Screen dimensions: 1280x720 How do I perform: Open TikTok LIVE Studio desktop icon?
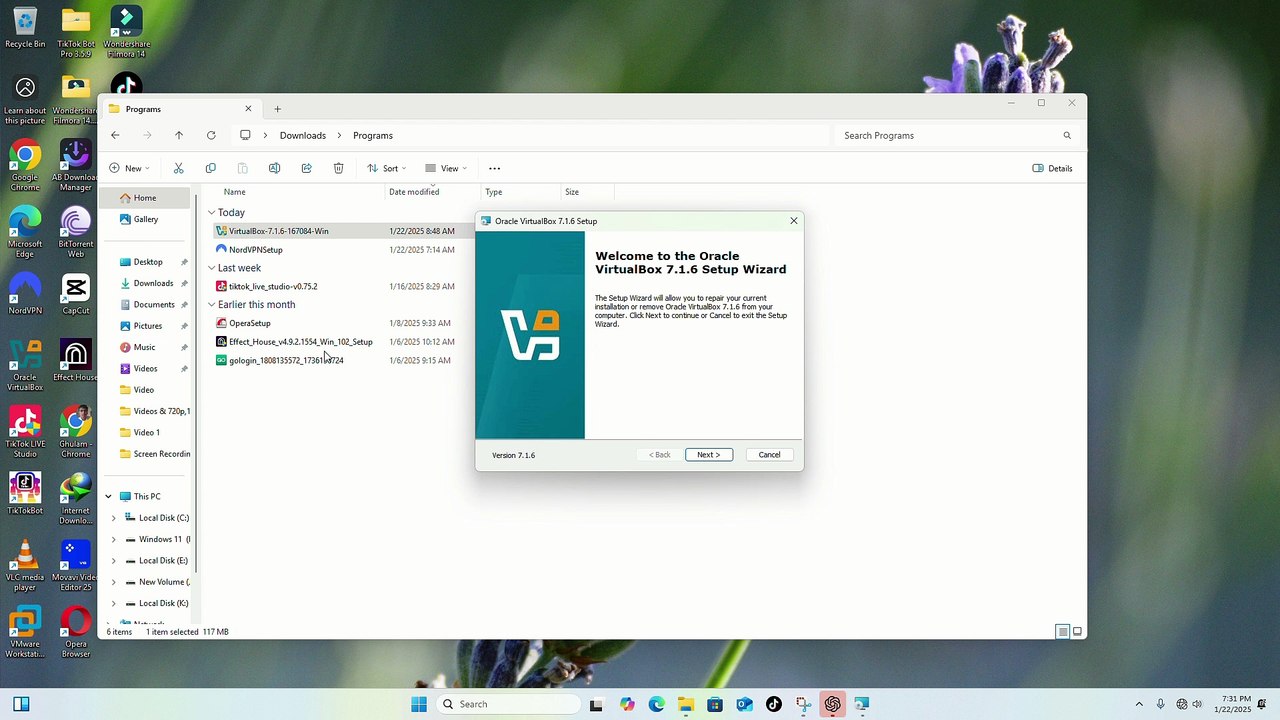click(25, 433)
